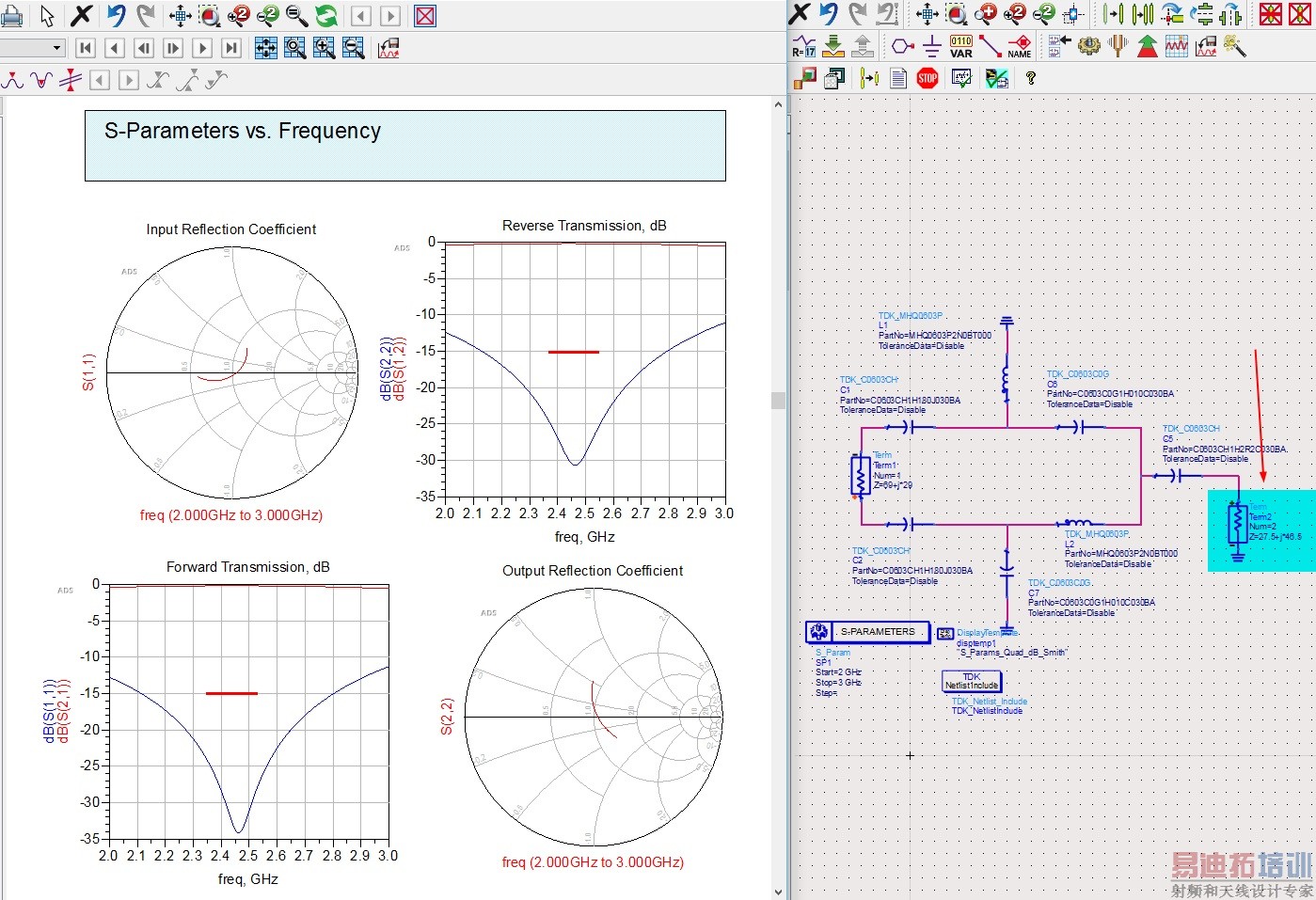
Task: Click the Print icon in data display toolbar
Action: click(11, 16)
